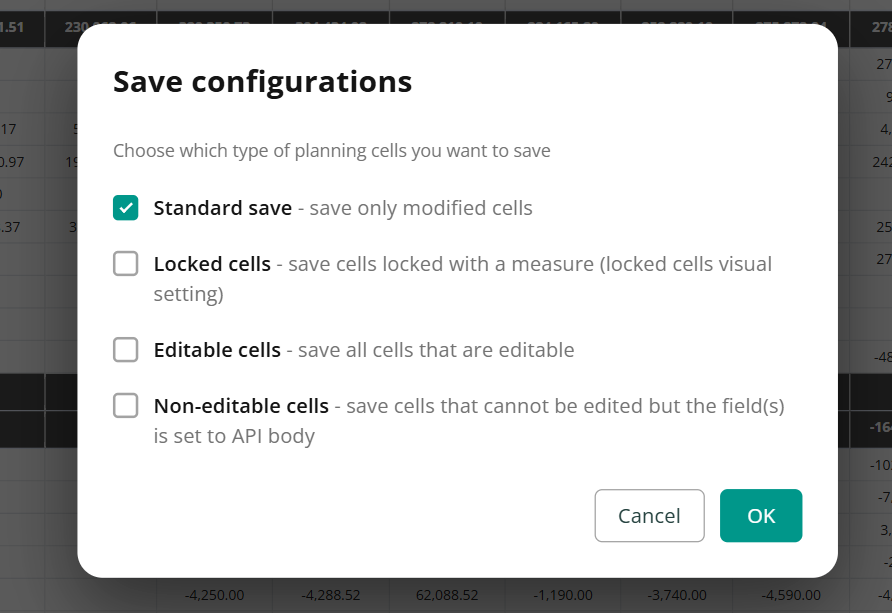892x613 pixels.
Task: Click the 'save all cells that are editable' description
Action: coord(436,350)
